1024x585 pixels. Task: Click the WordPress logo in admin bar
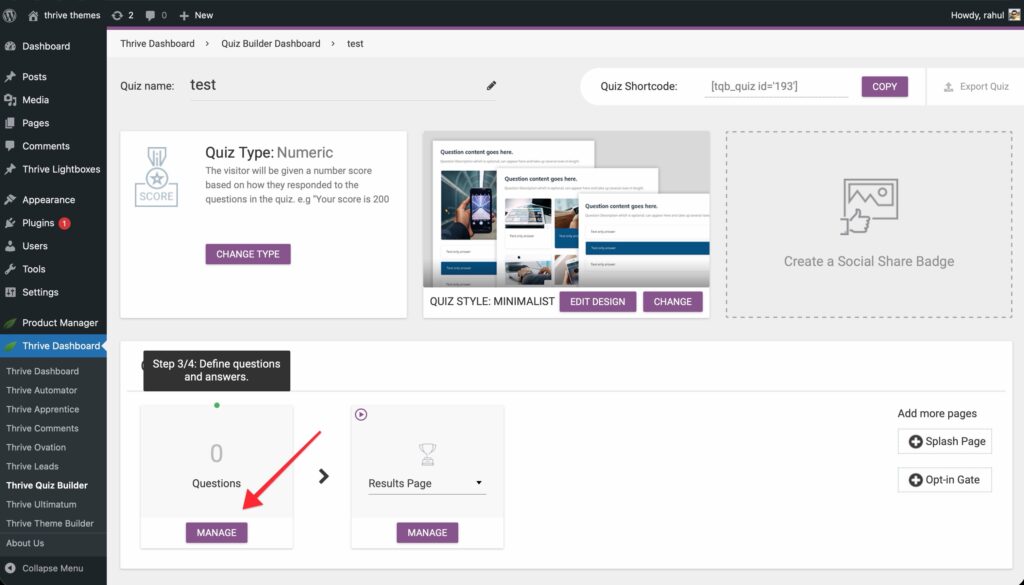(10, 15)
